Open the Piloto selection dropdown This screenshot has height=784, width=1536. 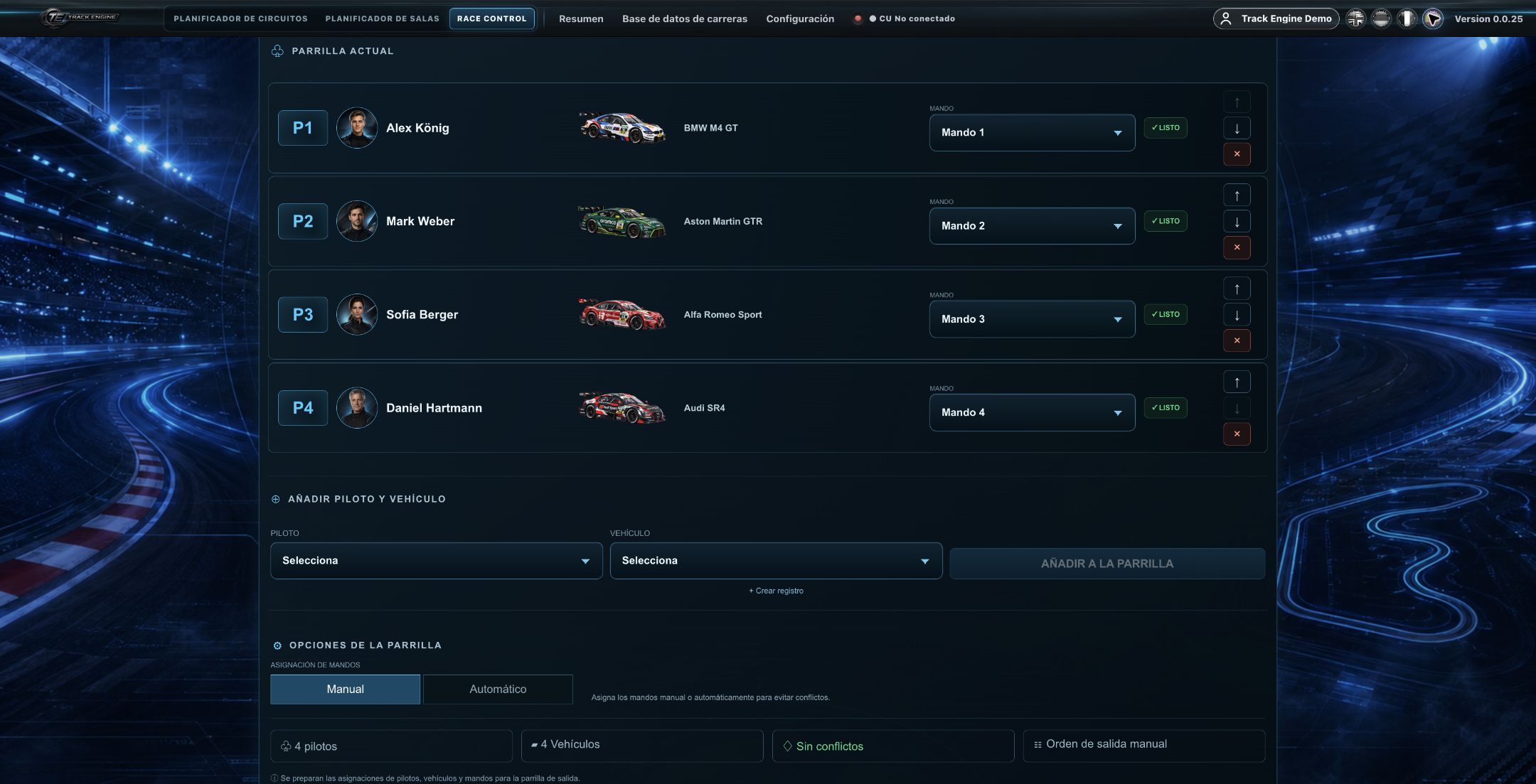pyautogui.click(x=436, y=561)
